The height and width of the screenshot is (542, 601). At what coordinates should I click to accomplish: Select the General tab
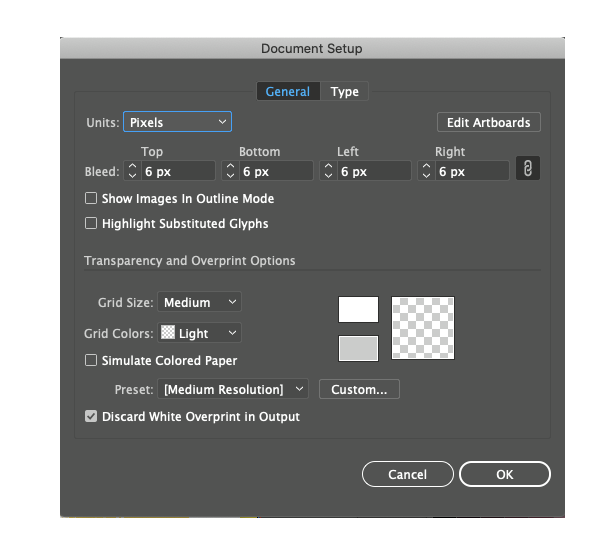pyautogui.click(x=288, y=92)
